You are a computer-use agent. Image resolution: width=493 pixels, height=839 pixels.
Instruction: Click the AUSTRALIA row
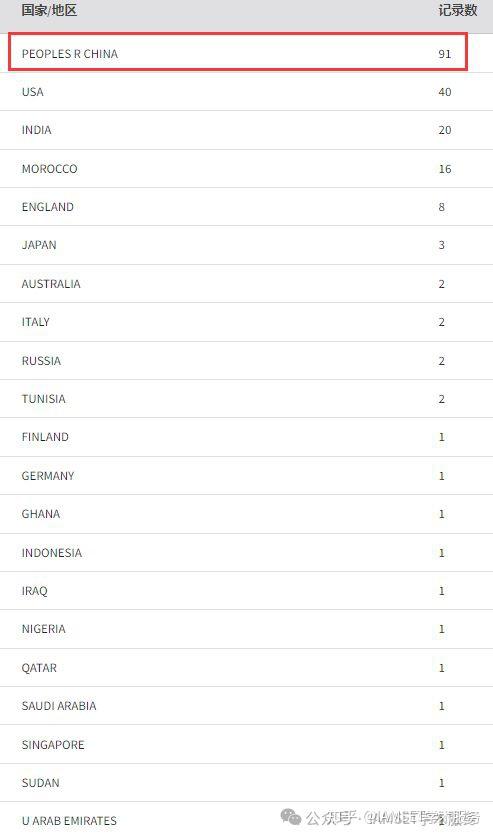246,284
